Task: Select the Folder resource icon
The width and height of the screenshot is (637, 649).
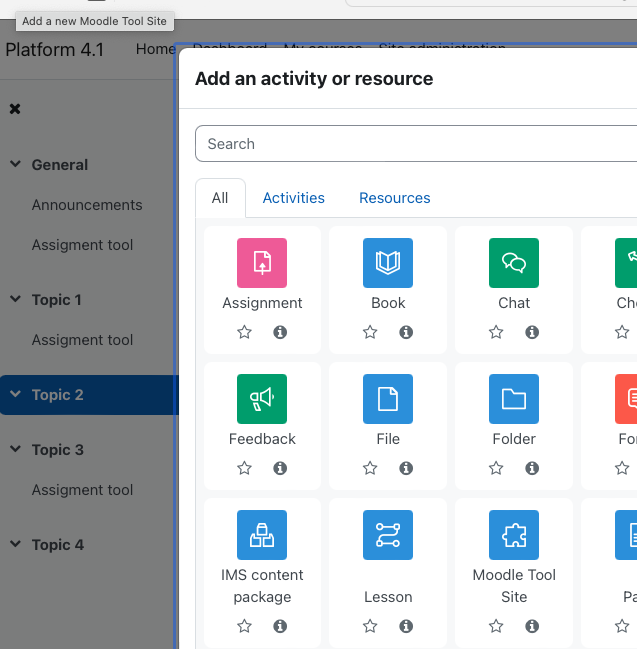Action: coord(514,399)
